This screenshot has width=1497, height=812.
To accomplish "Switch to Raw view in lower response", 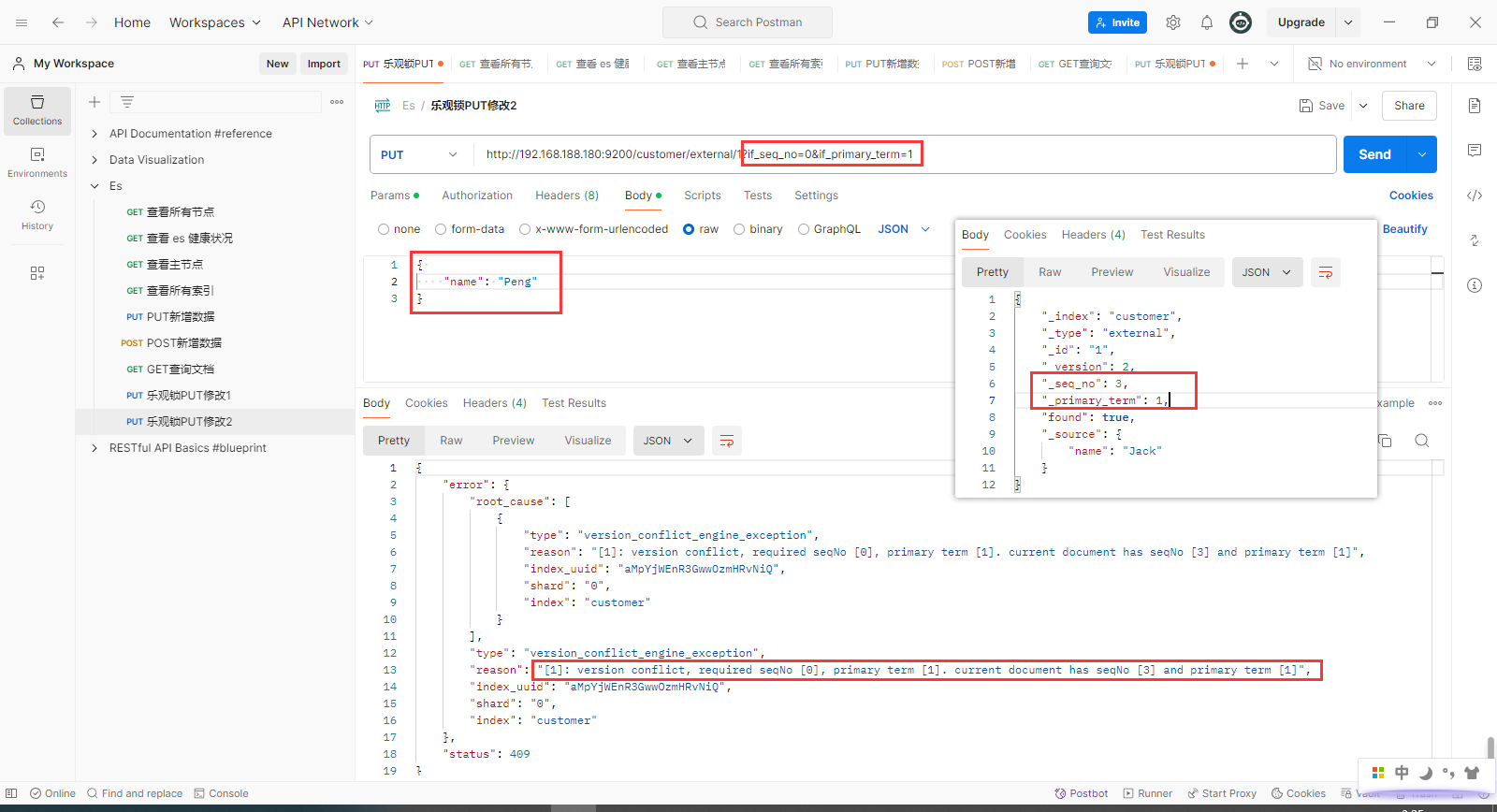I will [451, 441].
